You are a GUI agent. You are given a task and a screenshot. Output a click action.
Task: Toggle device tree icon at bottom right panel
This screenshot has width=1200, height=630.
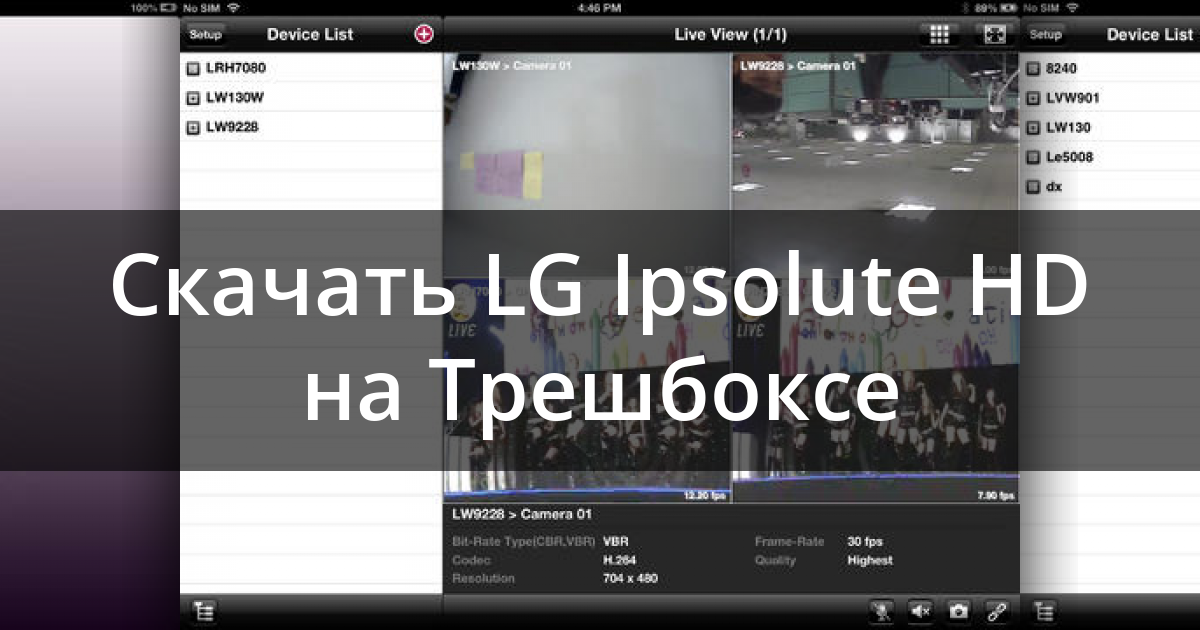[x=1044, y=611]
